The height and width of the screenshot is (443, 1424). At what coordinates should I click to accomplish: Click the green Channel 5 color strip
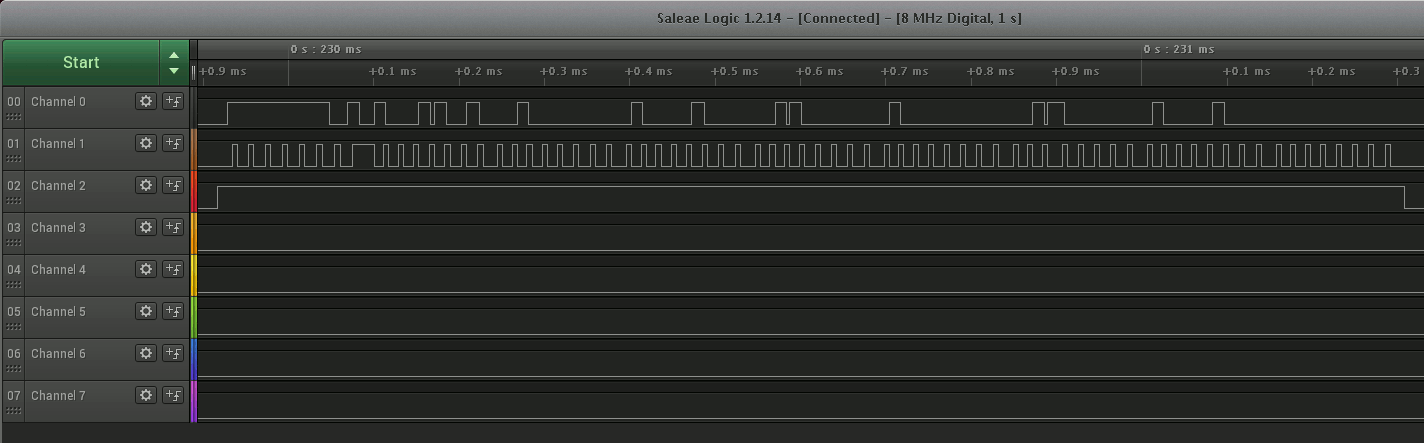coord(194,316)
